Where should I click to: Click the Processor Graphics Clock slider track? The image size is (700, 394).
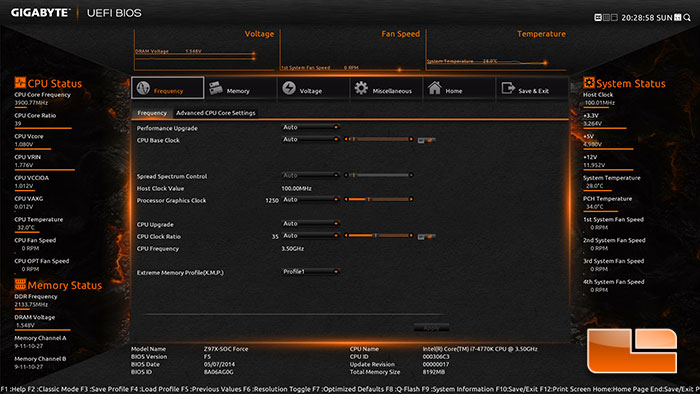tap(379, 199)
